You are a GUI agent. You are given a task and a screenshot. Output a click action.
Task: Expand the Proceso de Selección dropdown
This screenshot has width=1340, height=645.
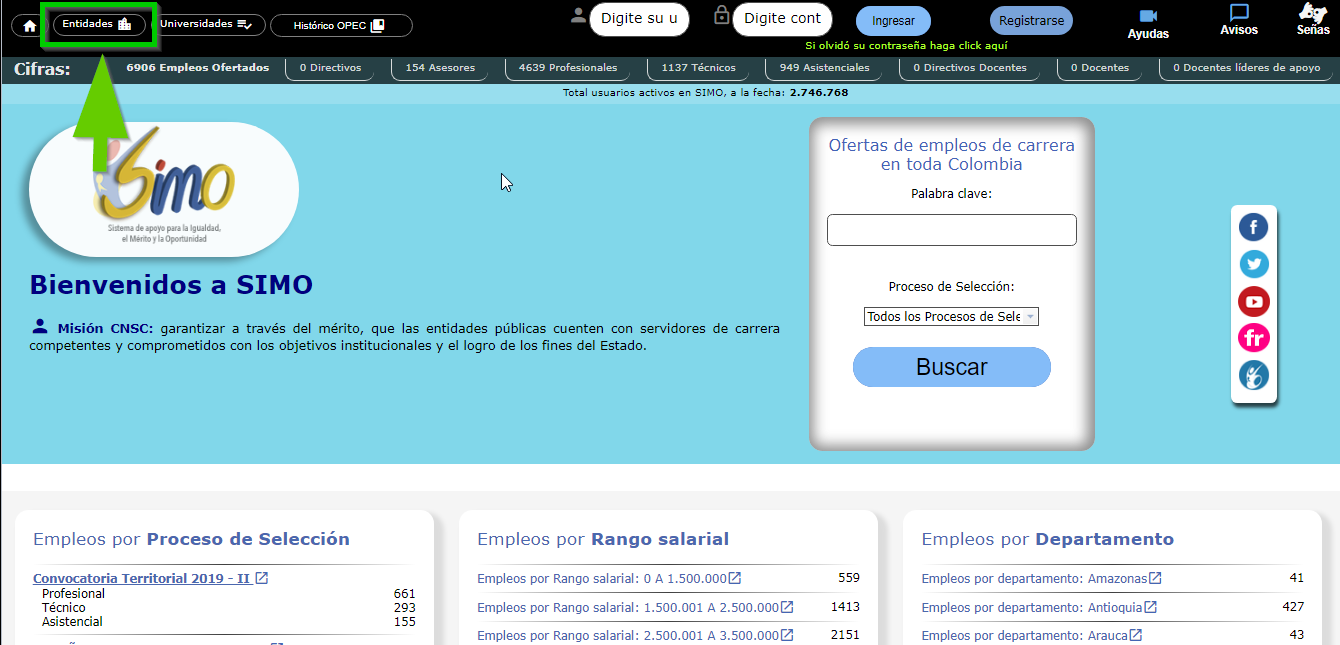coord(952,317)
